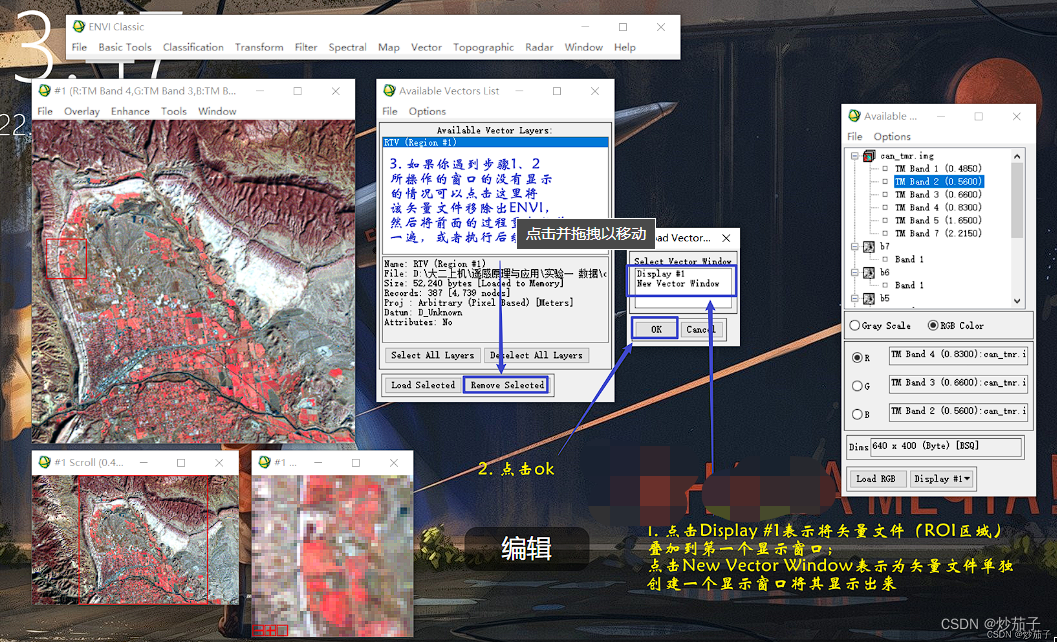Open Enhance menu in Display #1 window
This screenshot has height=642, width=1057.
(130, 111)
